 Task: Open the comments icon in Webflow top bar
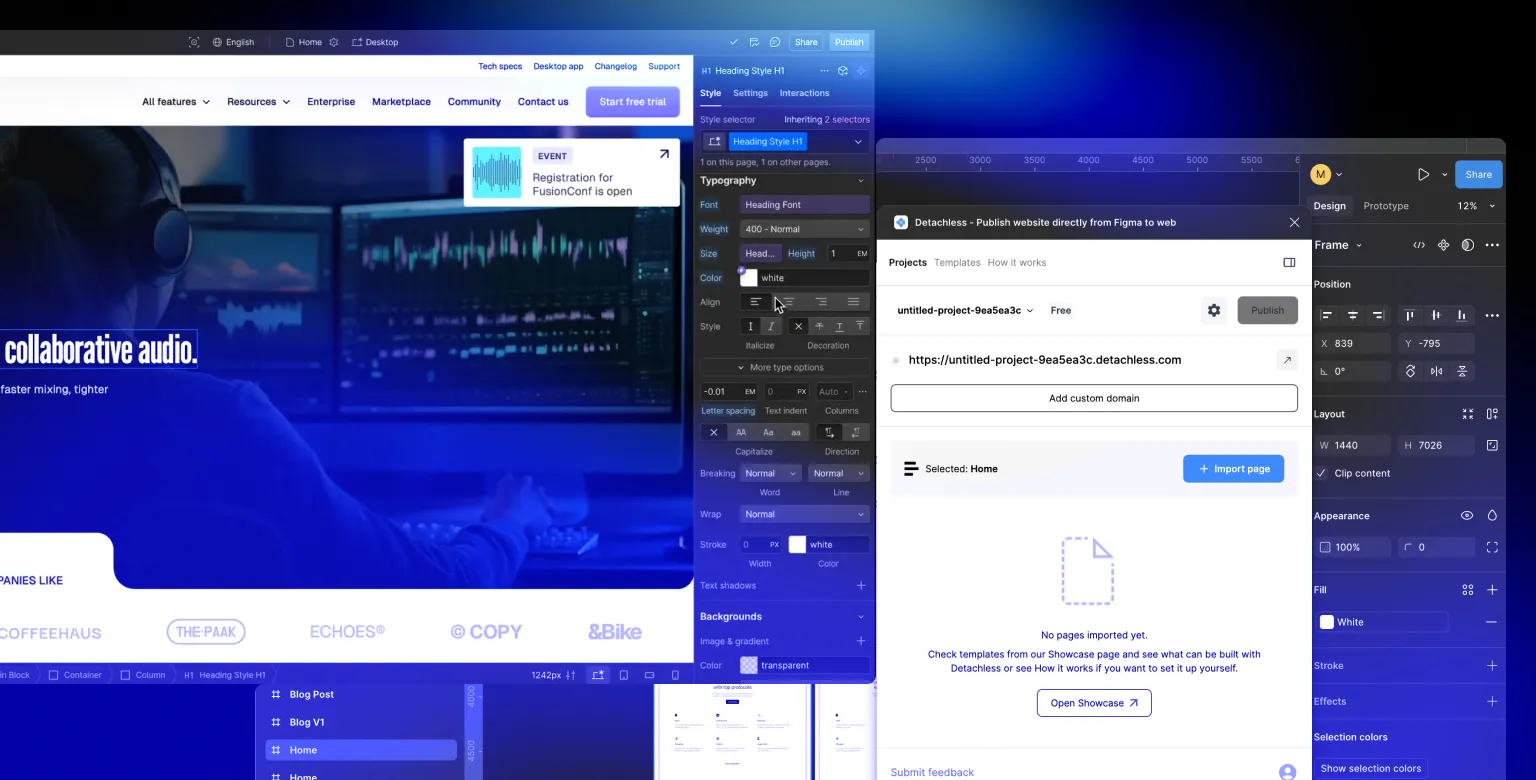[775, 42]
